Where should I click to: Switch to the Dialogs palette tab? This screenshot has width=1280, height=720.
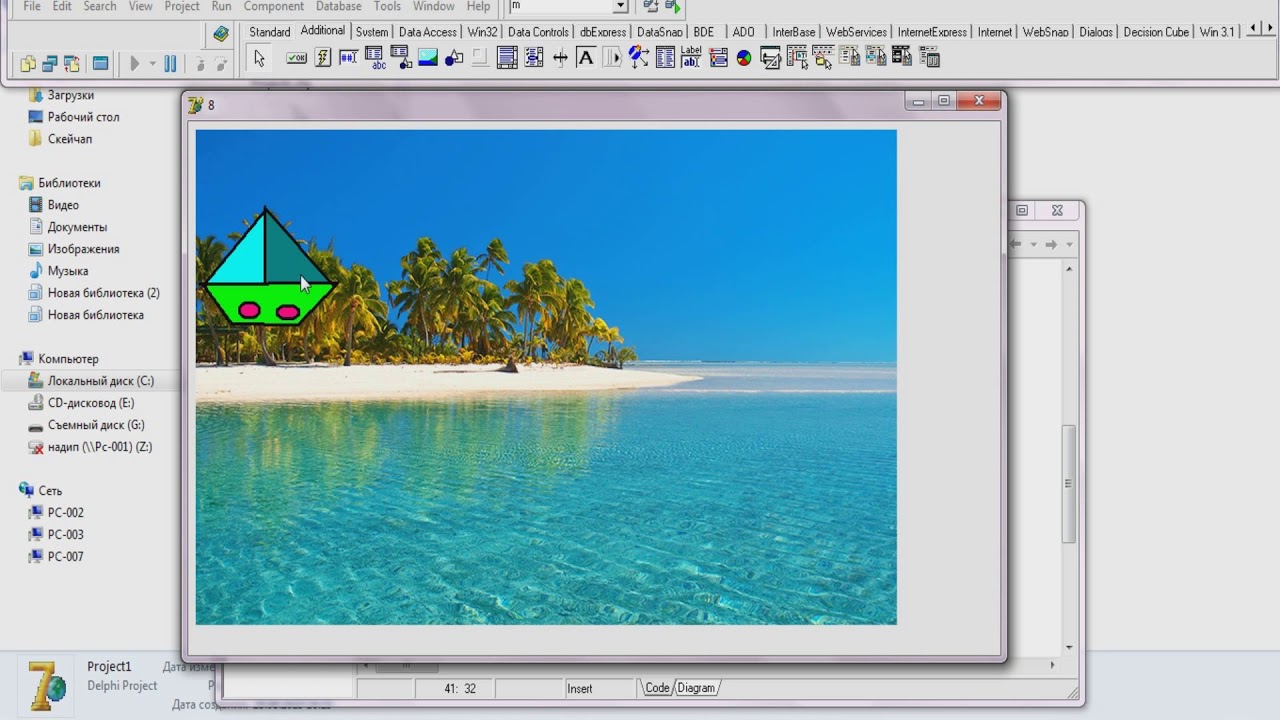click(1096, 32)
